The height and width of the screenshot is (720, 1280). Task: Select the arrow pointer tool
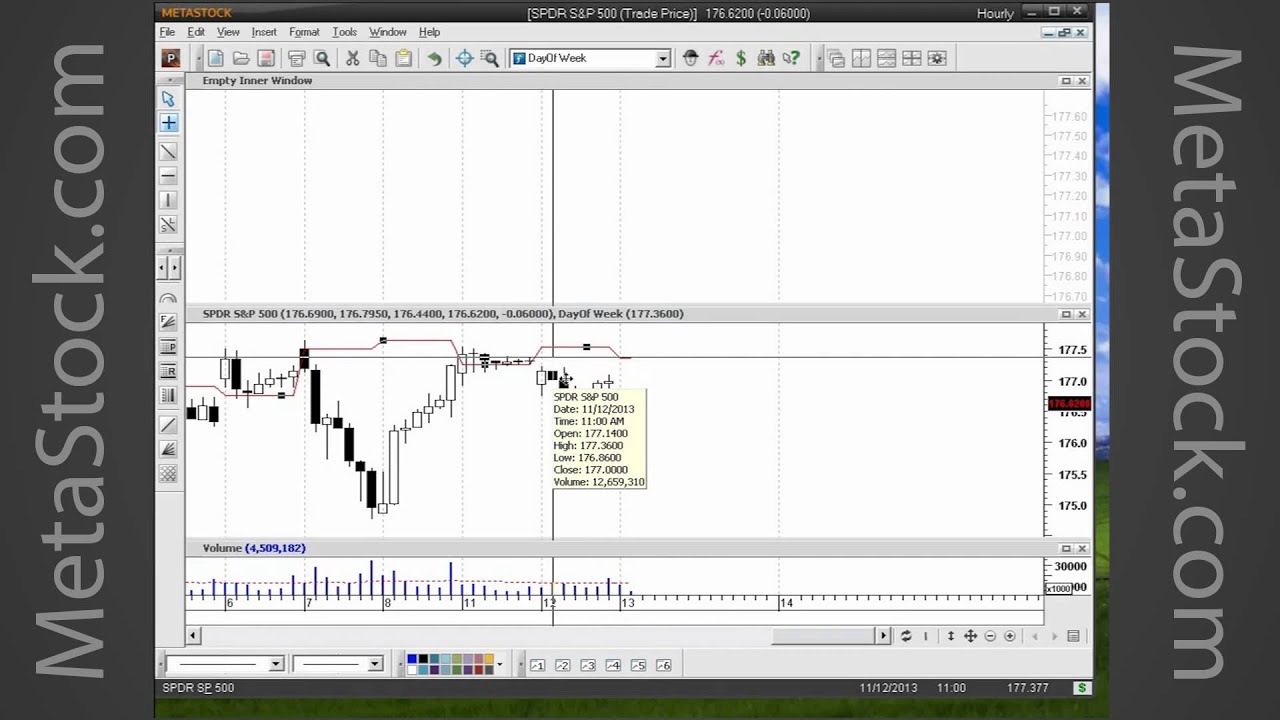click(x=168, y=98)
